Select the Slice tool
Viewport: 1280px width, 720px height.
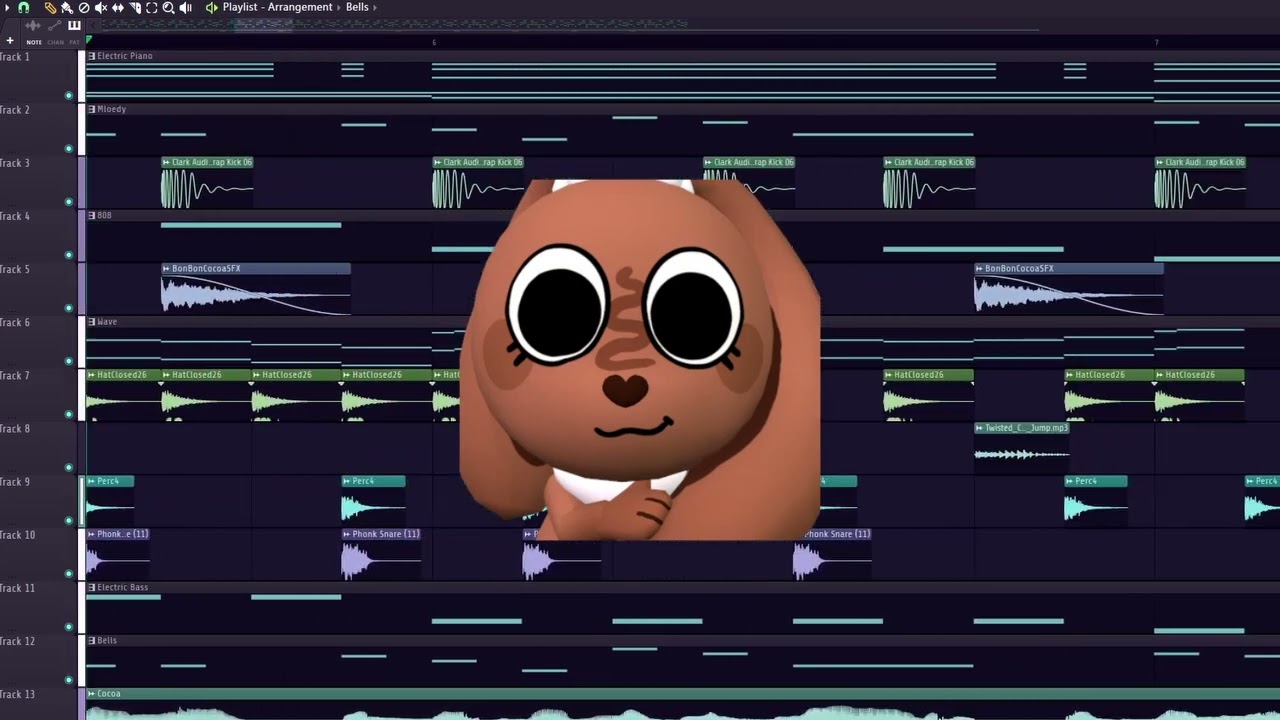point(135,8)
